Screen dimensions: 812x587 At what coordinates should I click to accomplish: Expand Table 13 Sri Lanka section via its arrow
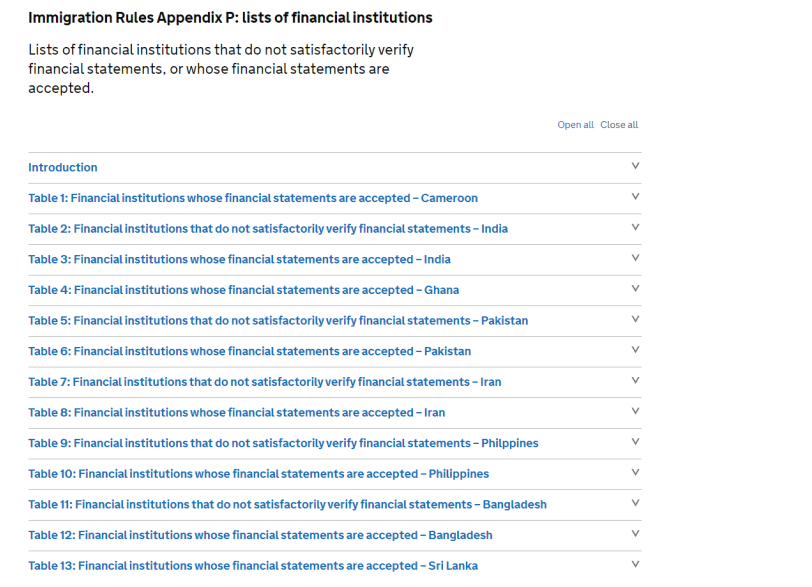[635, 564]
